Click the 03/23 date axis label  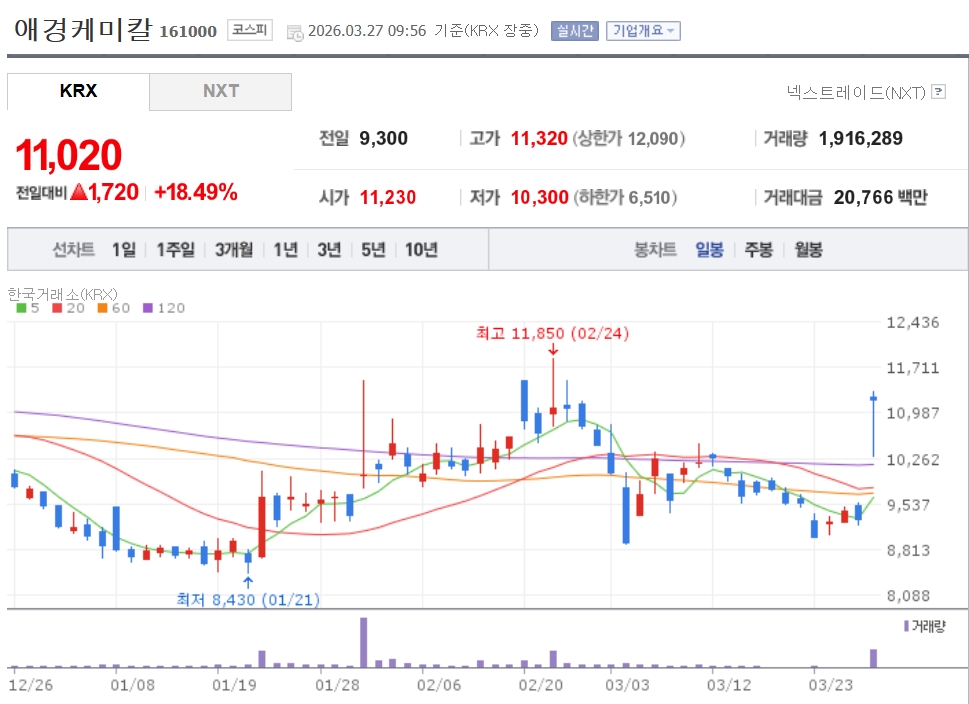coord(831,685)
